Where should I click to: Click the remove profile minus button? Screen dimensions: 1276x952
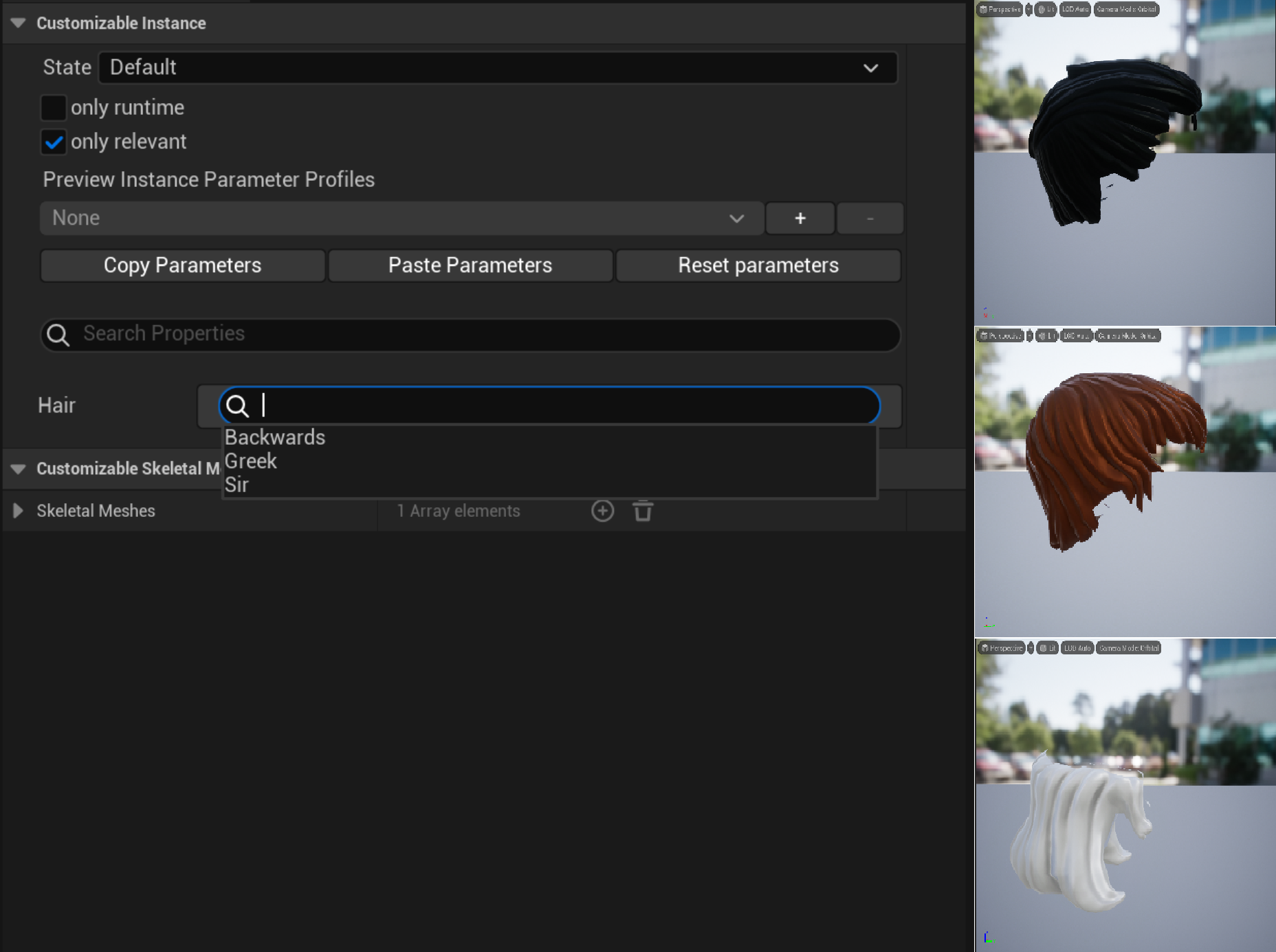(870, 219)
